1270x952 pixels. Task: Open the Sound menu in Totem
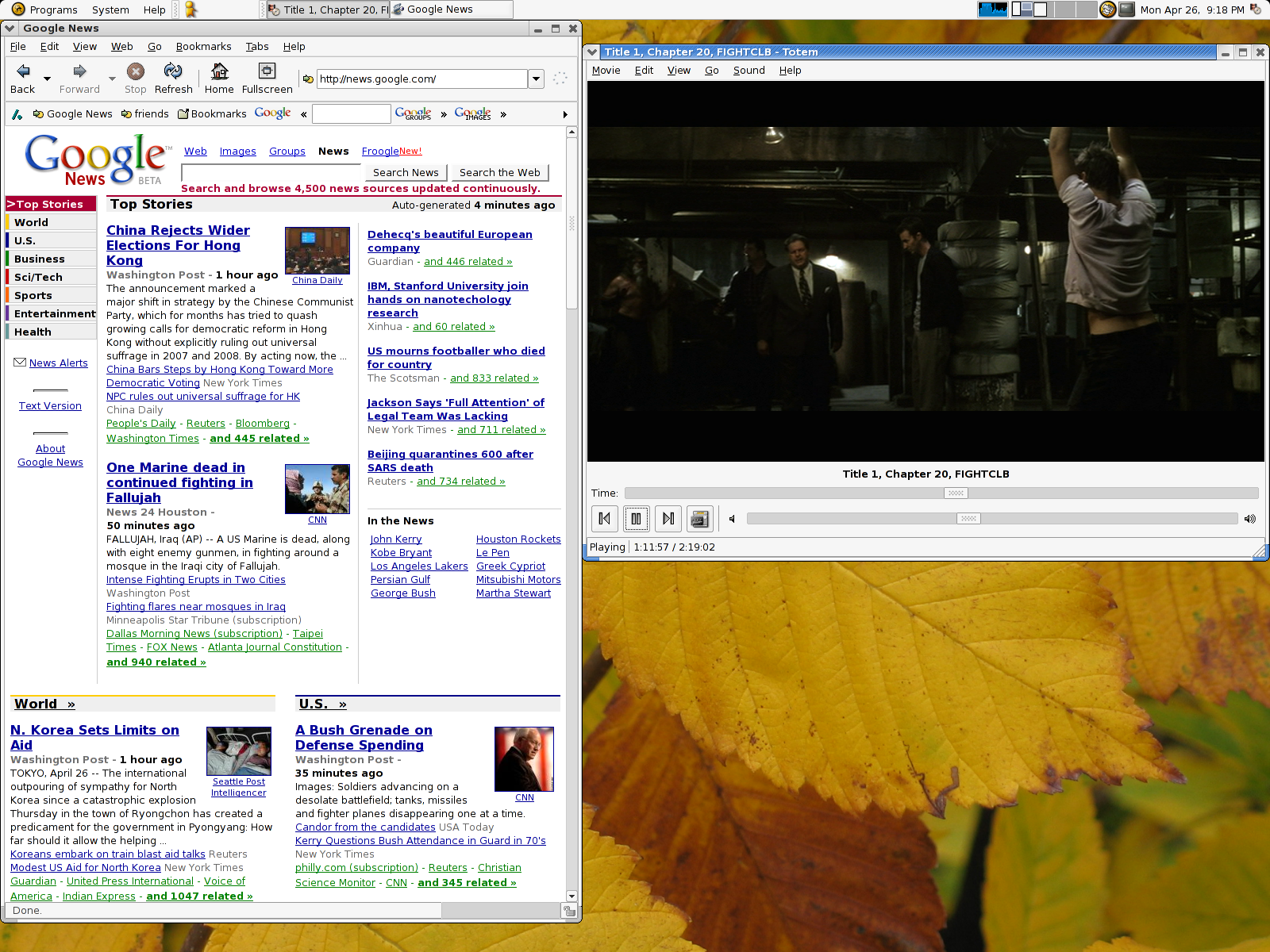tap(749, 70)
